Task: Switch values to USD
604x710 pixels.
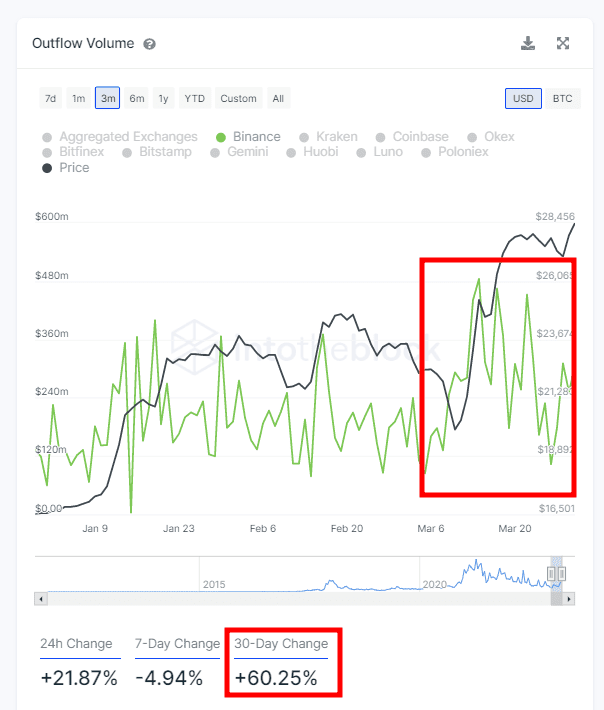Action: tap(523, 98)
